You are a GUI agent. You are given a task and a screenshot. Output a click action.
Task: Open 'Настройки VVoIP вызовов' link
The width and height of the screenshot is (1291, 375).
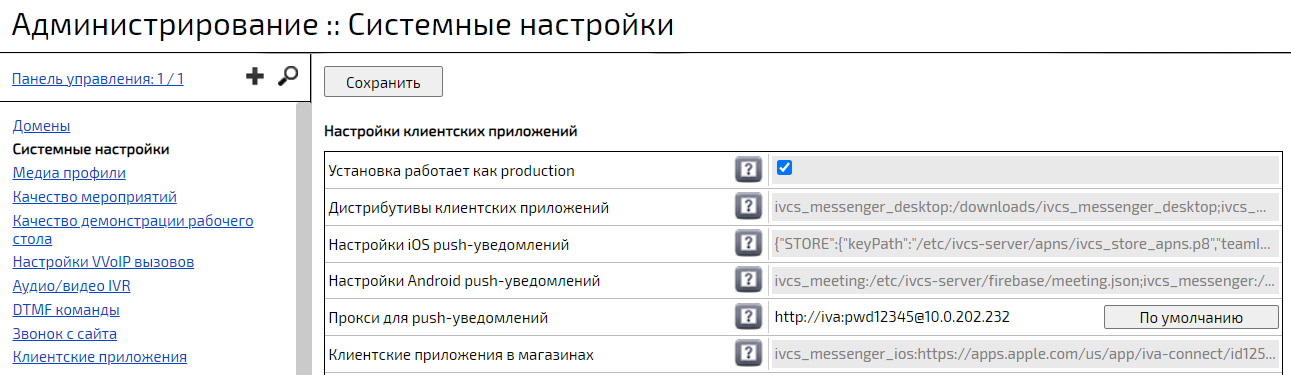click(x=103, y=262)
